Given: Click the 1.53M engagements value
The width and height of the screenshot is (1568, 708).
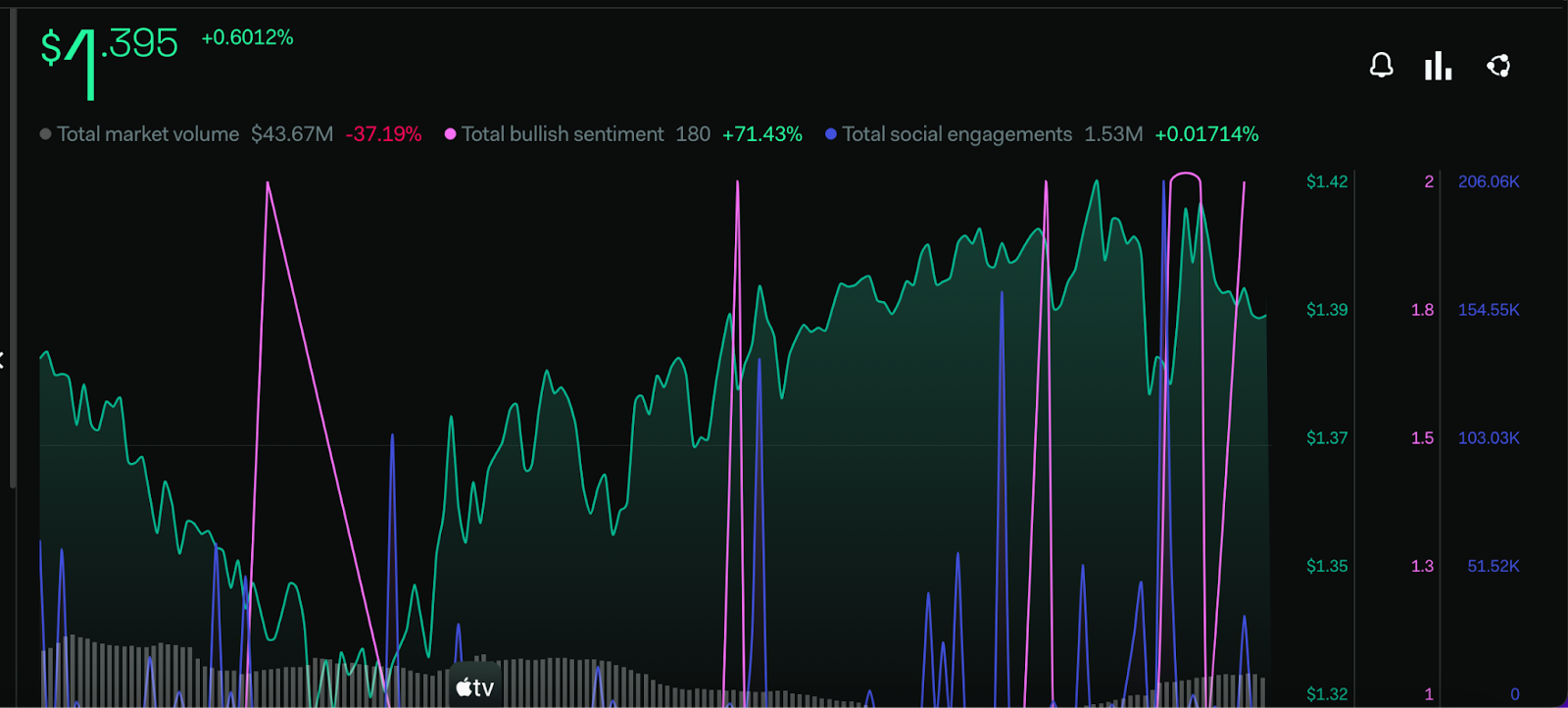Looking at the screenshot, I should tap(1113, 134).
